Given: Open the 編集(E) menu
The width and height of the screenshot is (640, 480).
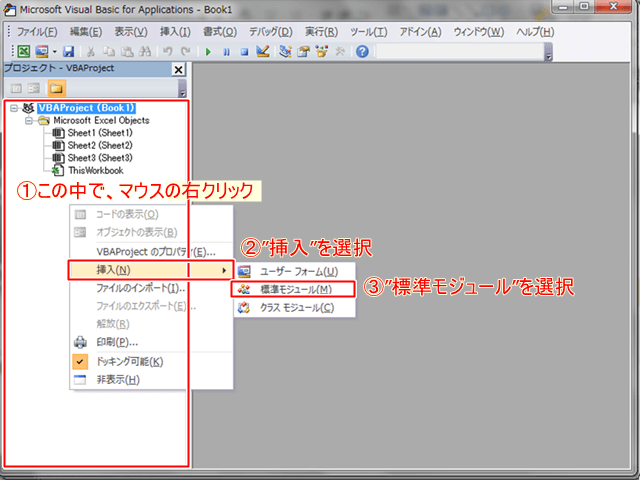Looking at the screenshot, I should click(x=86, y=32).
